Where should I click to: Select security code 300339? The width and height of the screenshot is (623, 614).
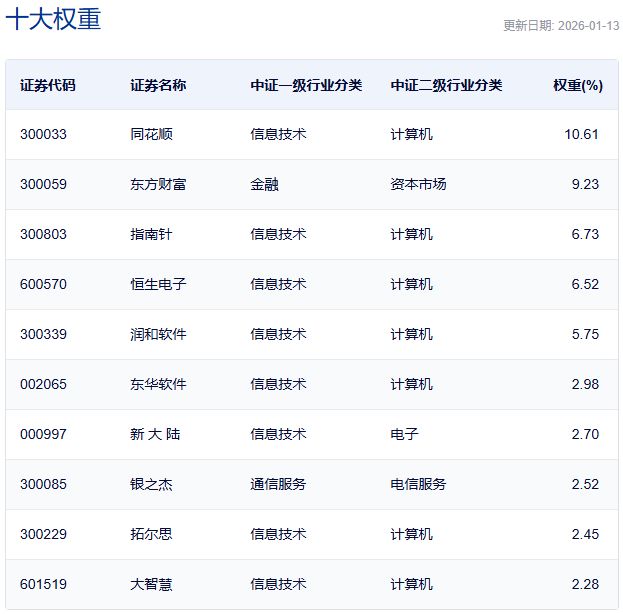point(43,334)
